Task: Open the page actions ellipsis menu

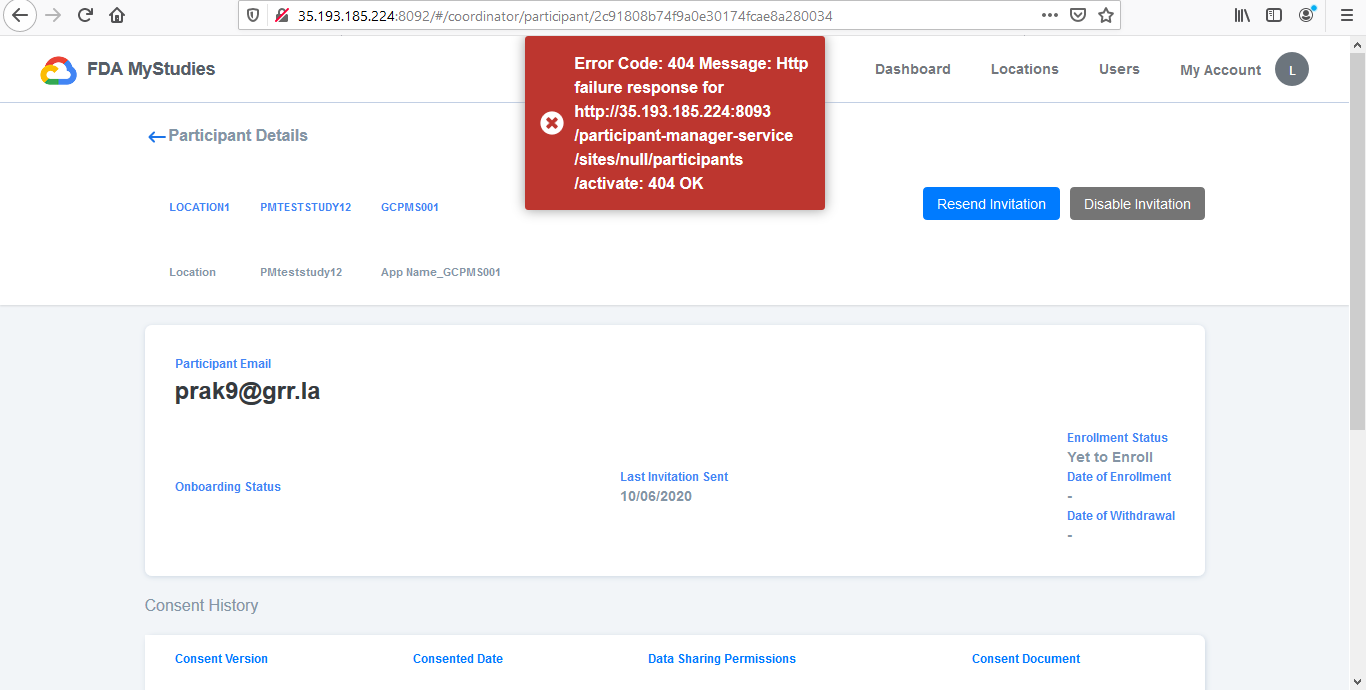Action: point(1049,15)
